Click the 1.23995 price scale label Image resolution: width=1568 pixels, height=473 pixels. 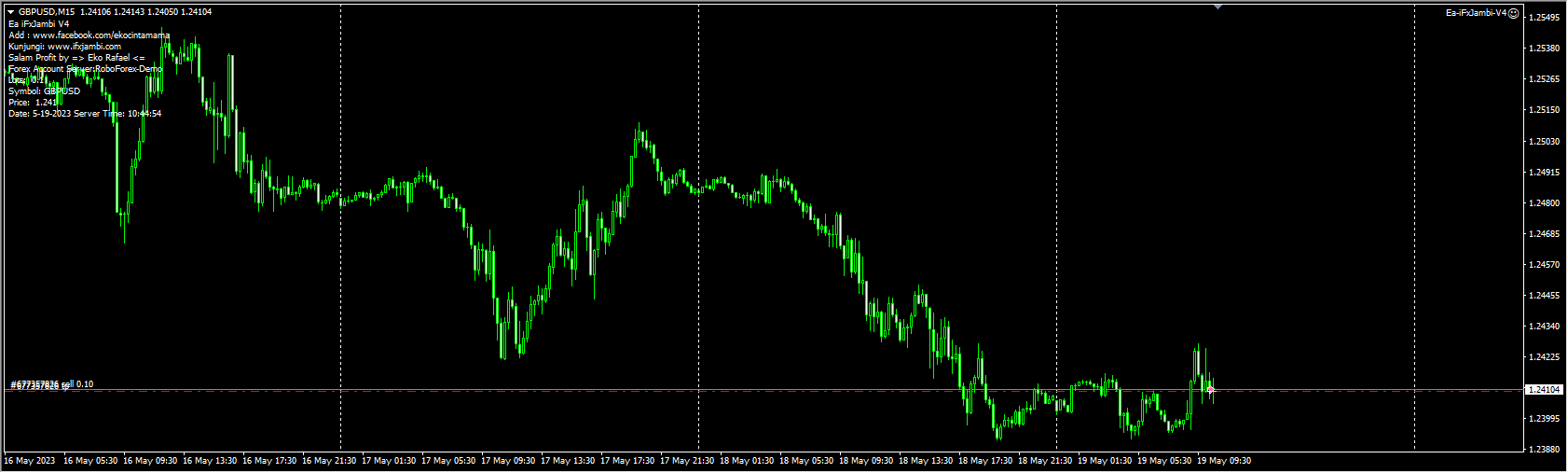pos(1547,419)
